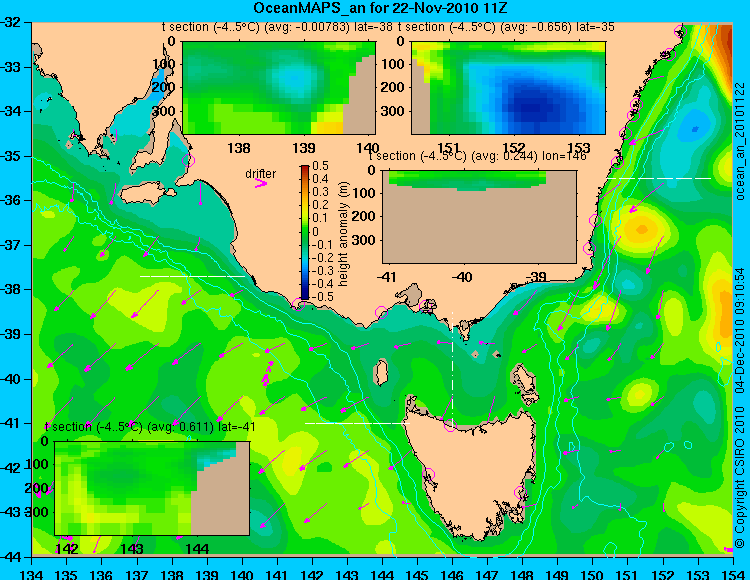750x580 pixels.
Task: Click the blue cold eddy near 153E, 34.4S
Action: [x=695, y=128]
